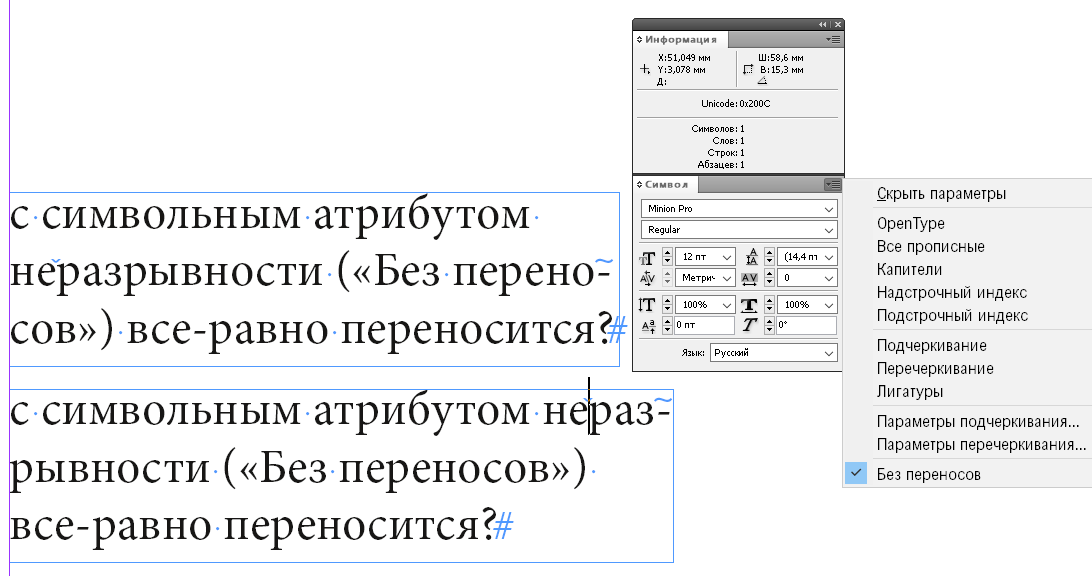Click tracking stepper arrows

tap(770, 278)
